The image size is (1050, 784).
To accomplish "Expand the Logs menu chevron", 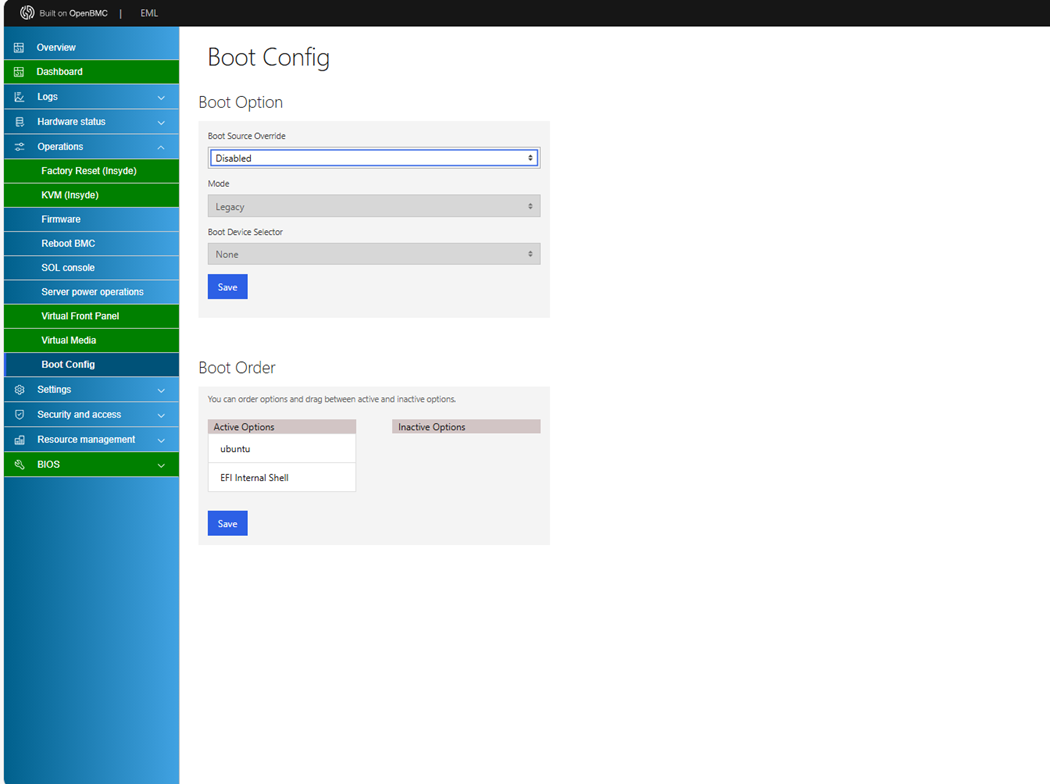I will coord(161,97).
